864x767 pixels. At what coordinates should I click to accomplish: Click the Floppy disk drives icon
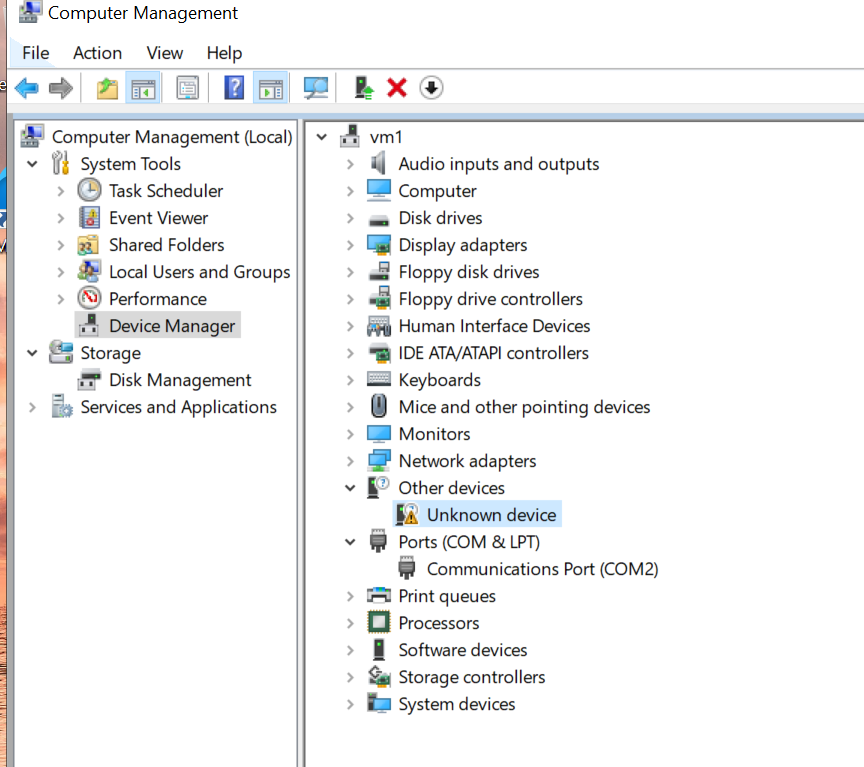pos(379,272)
